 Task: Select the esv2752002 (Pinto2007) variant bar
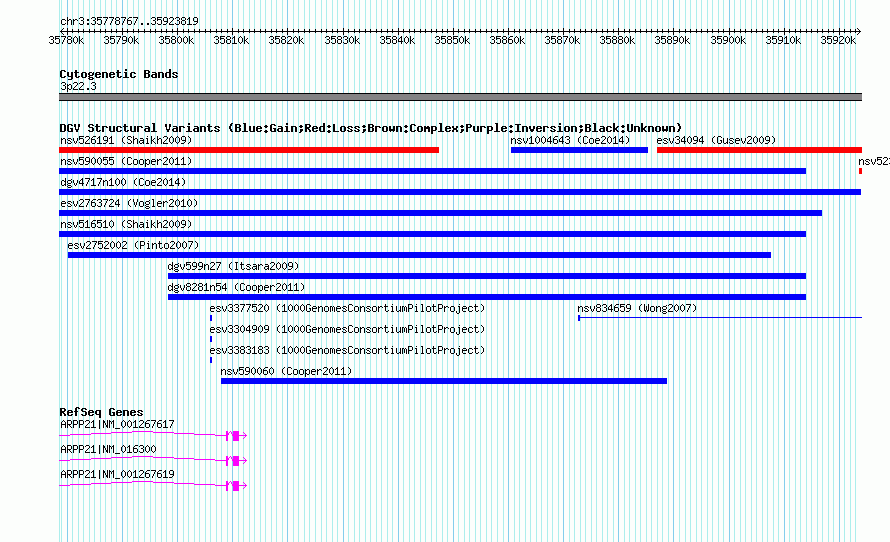pos(419,255)
